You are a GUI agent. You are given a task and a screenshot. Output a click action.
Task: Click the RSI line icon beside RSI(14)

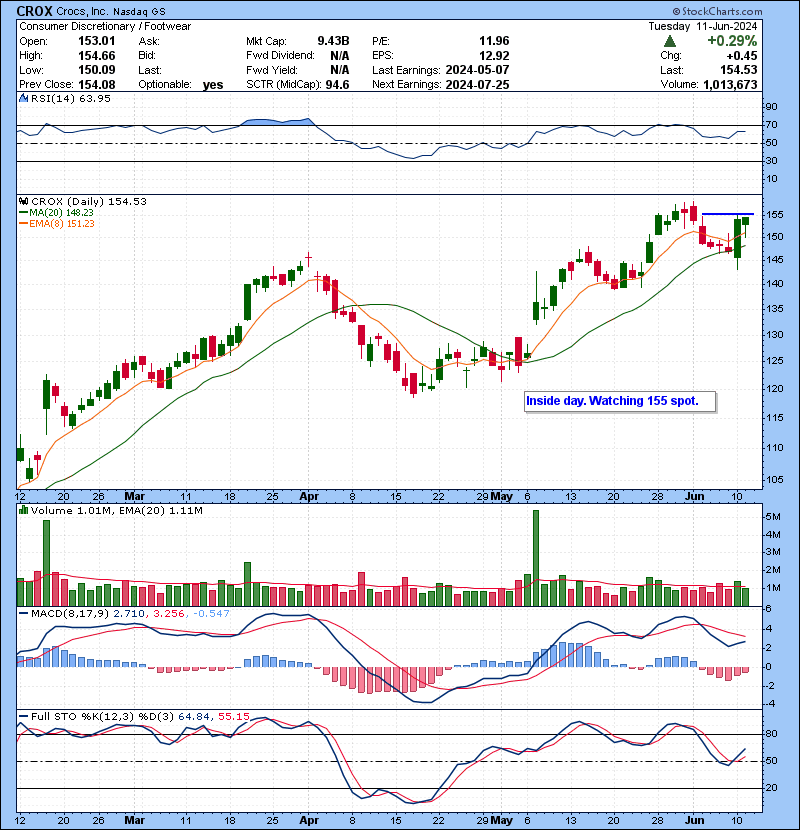pos(24,98)
